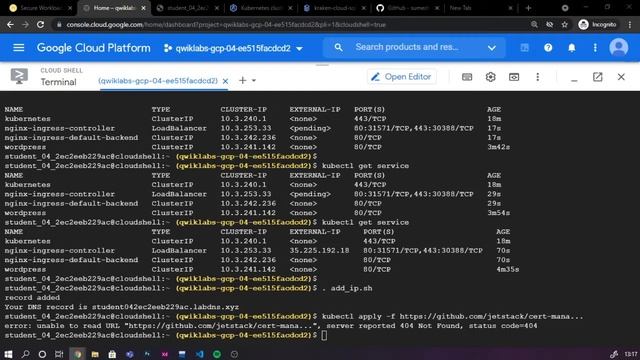The height and width of the screenshot is (360, 640).
Task: Click the '. add_ip.sh' command text
Action: (347, 288)
